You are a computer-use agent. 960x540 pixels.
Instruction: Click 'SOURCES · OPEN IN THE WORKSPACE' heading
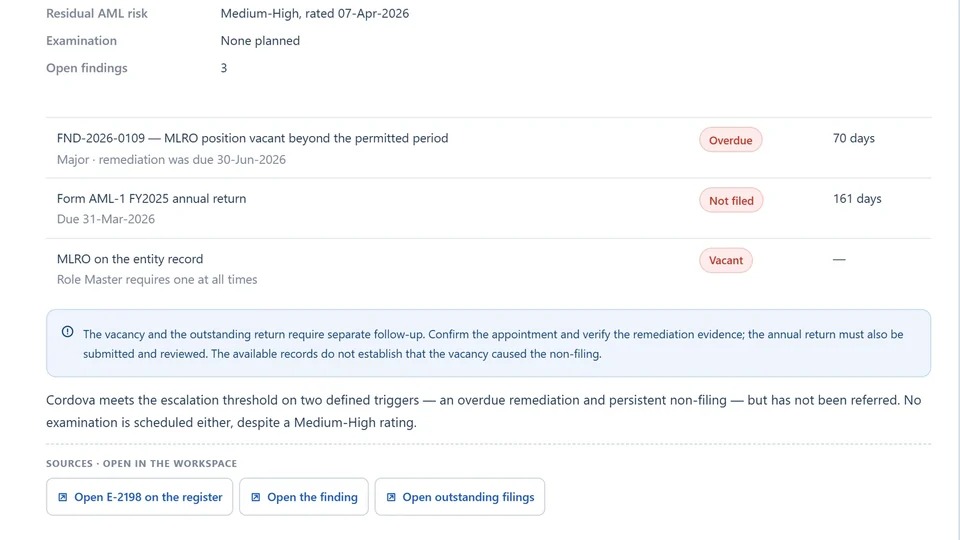tap(141, 463)
